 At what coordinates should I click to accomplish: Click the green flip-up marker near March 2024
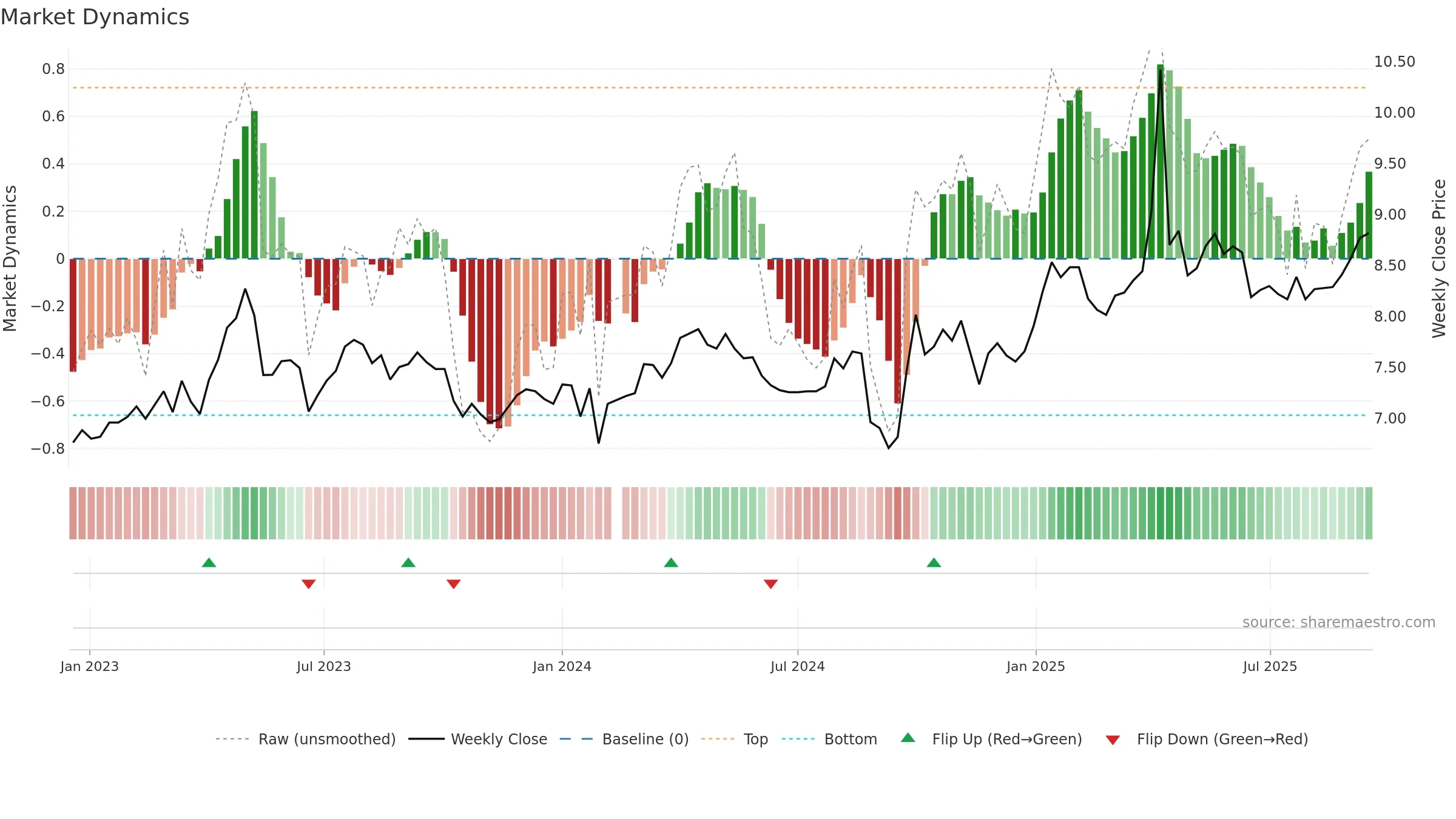pyautogui.click(x=671, y=562)
